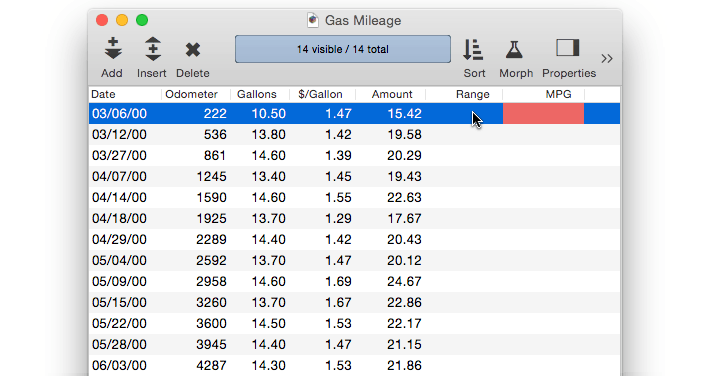Select the row dated 04/29/00
Image resolution: width=714 pixels, height=376 pixels.
[354, 239]
